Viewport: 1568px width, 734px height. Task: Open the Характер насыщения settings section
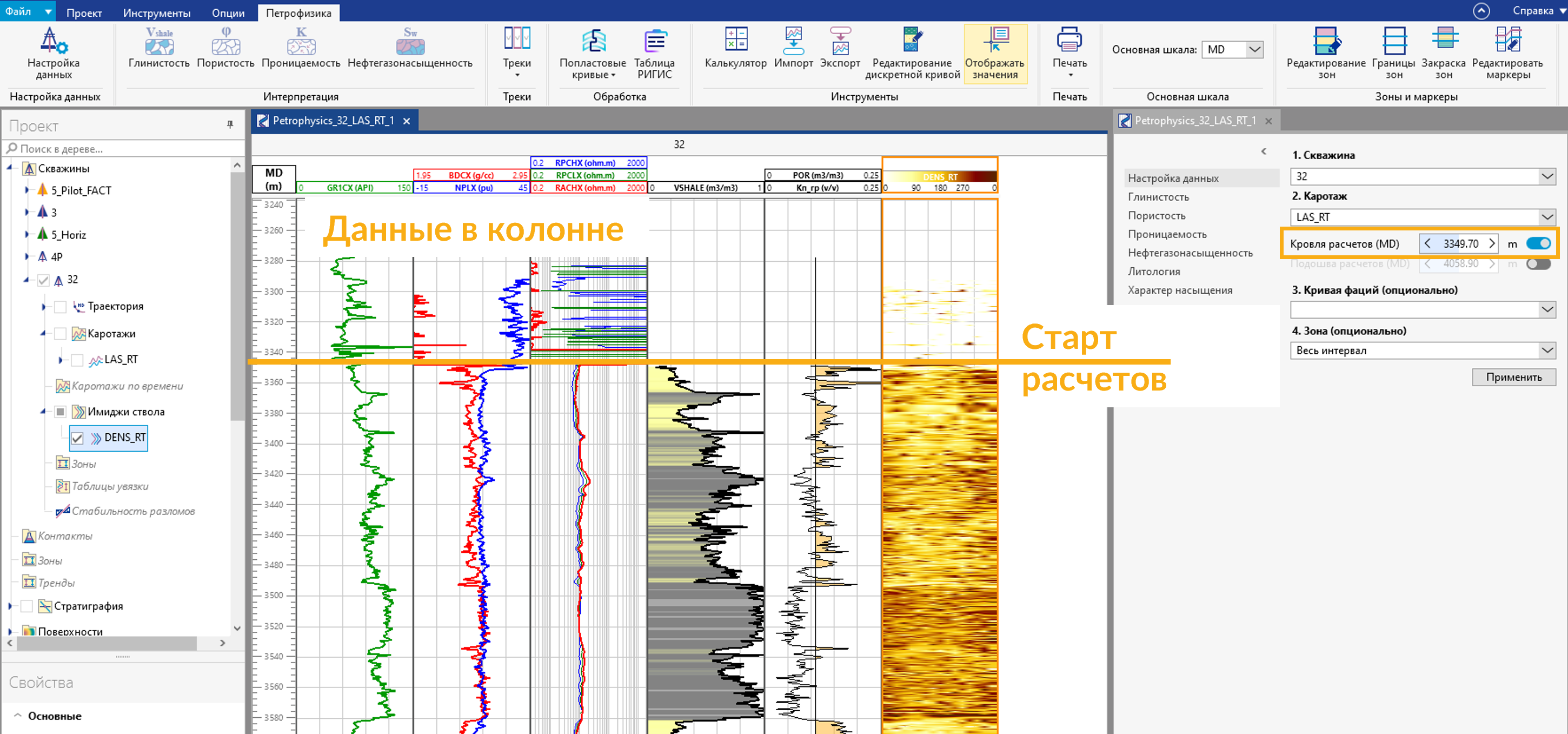click(x=1179, y=290)
